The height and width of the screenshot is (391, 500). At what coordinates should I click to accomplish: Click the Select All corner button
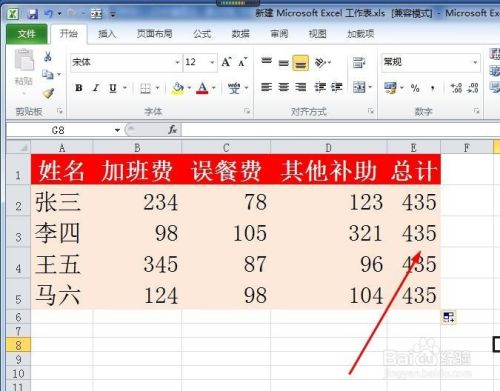click(19, 147)
